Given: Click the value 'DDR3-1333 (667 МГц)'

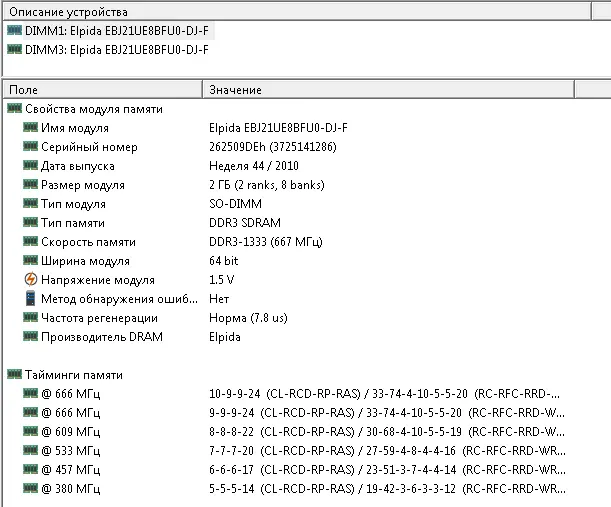Looking at the screenshot, I should pyautogui.click(x=266, y=242).
